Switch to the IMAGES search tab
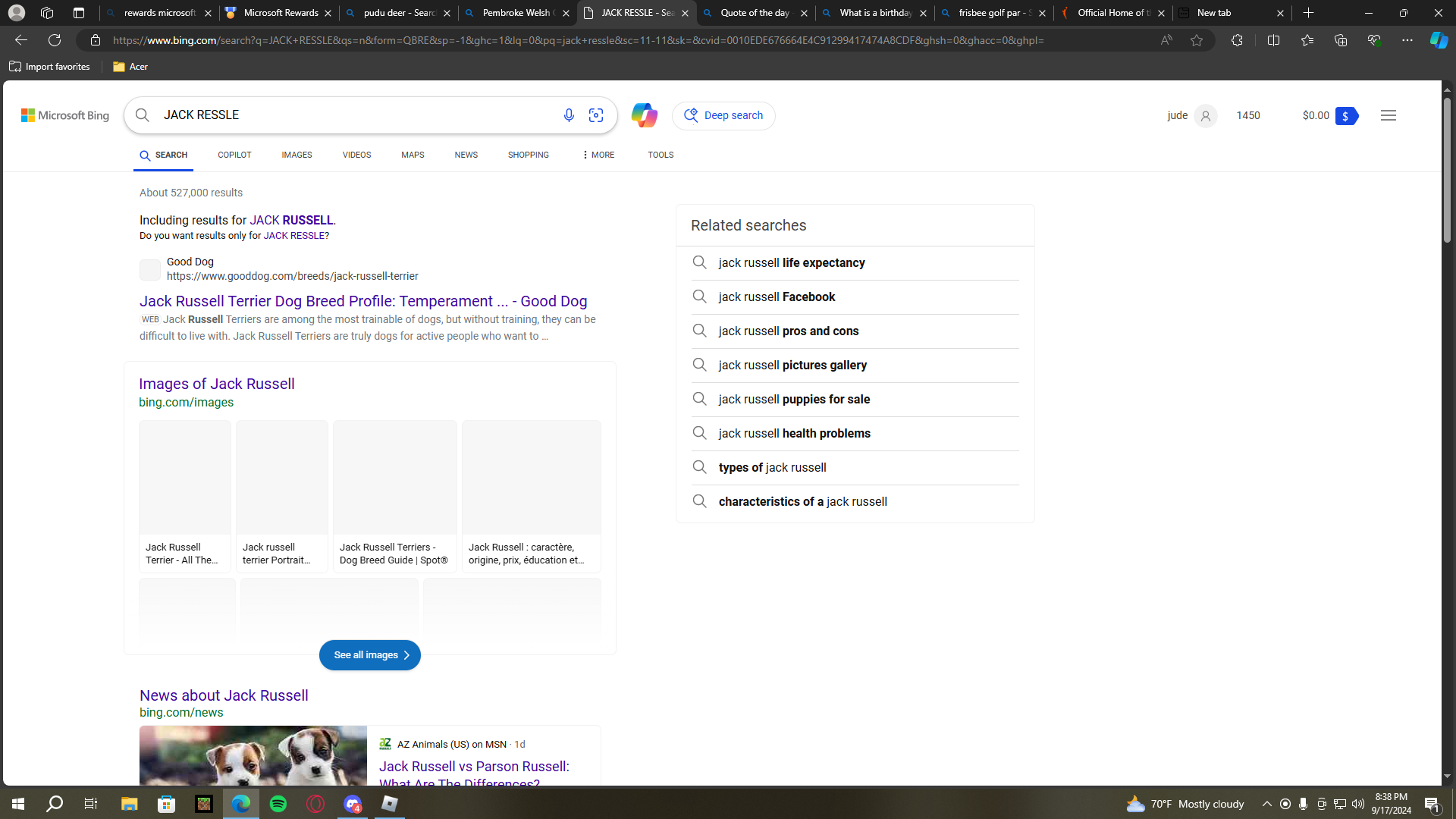This screenshot has width=1456, height=819. [x=297, y=155]
